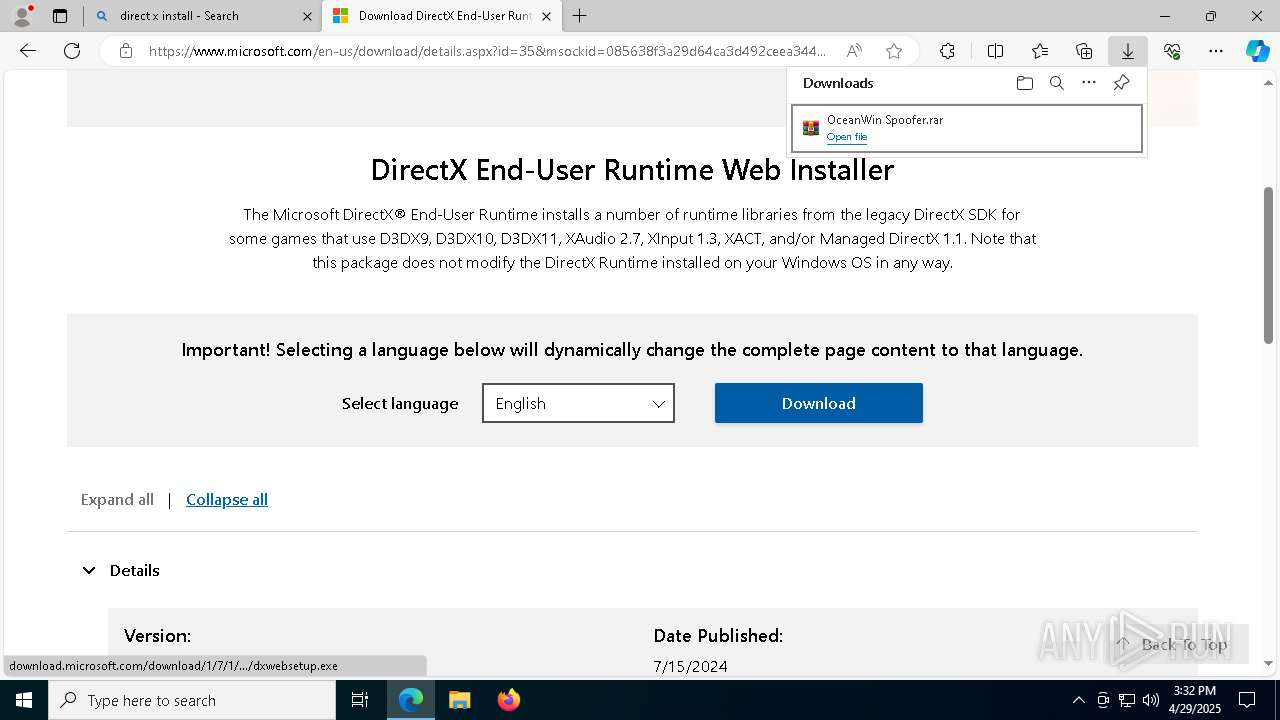1280x720 pixels.
Task: Close the 'direct x install - Search' tab
Action: tap(307, 16)
